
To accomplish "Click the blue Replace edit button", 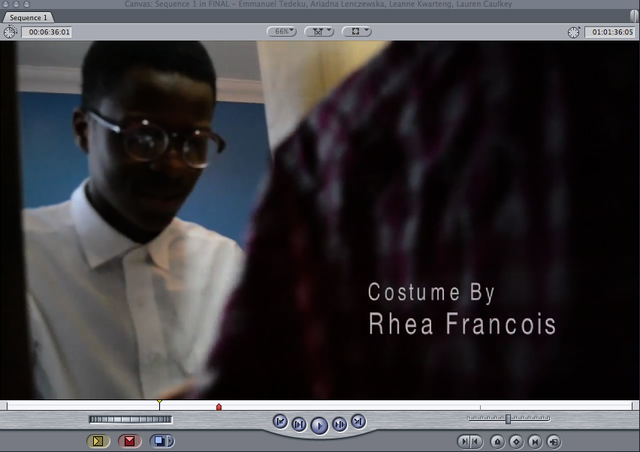I will click(159, 441).
